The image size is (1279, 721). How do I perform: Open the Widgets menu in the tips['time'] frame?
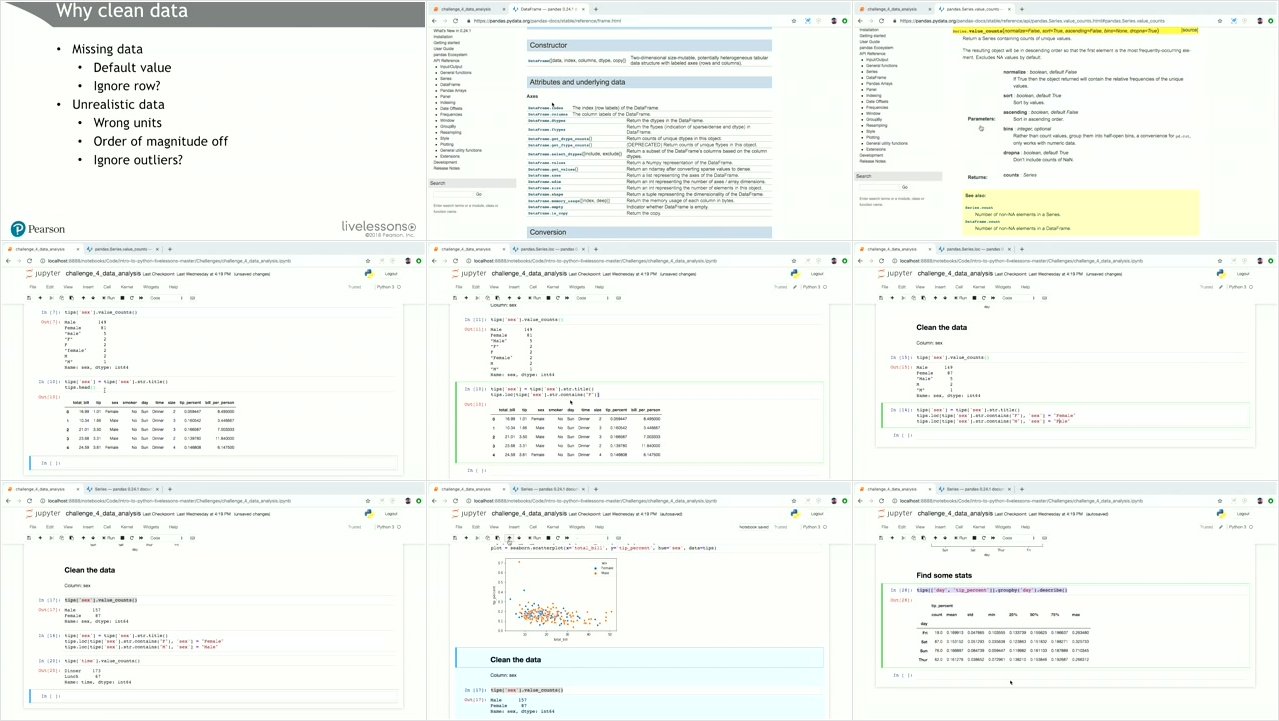point(151,527)
